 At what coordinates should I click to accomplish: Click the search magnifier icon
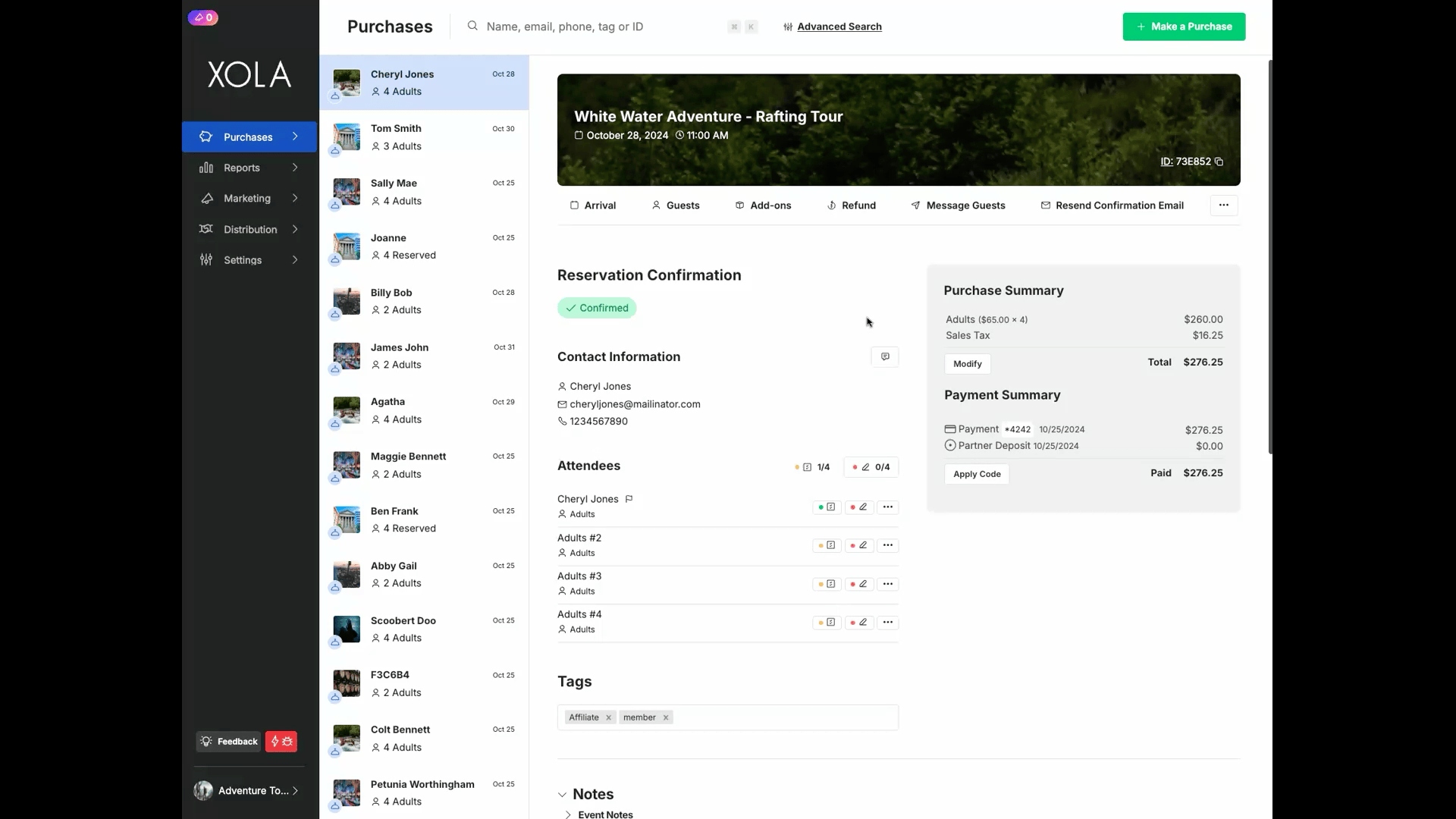tap(472, 26)
